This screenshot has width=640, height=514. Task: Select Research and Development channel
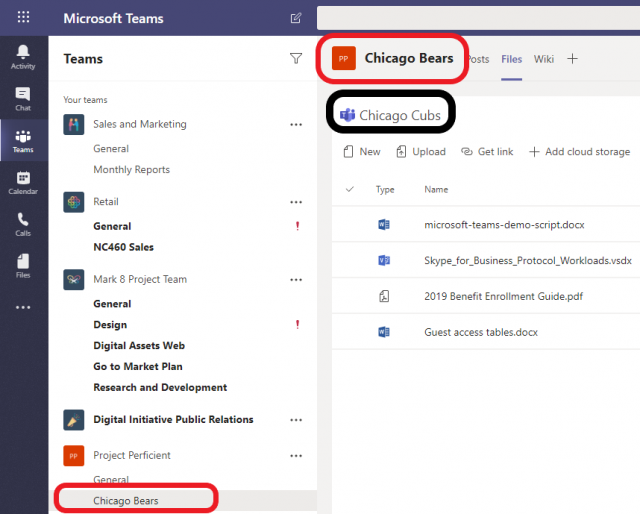[160, 387]
